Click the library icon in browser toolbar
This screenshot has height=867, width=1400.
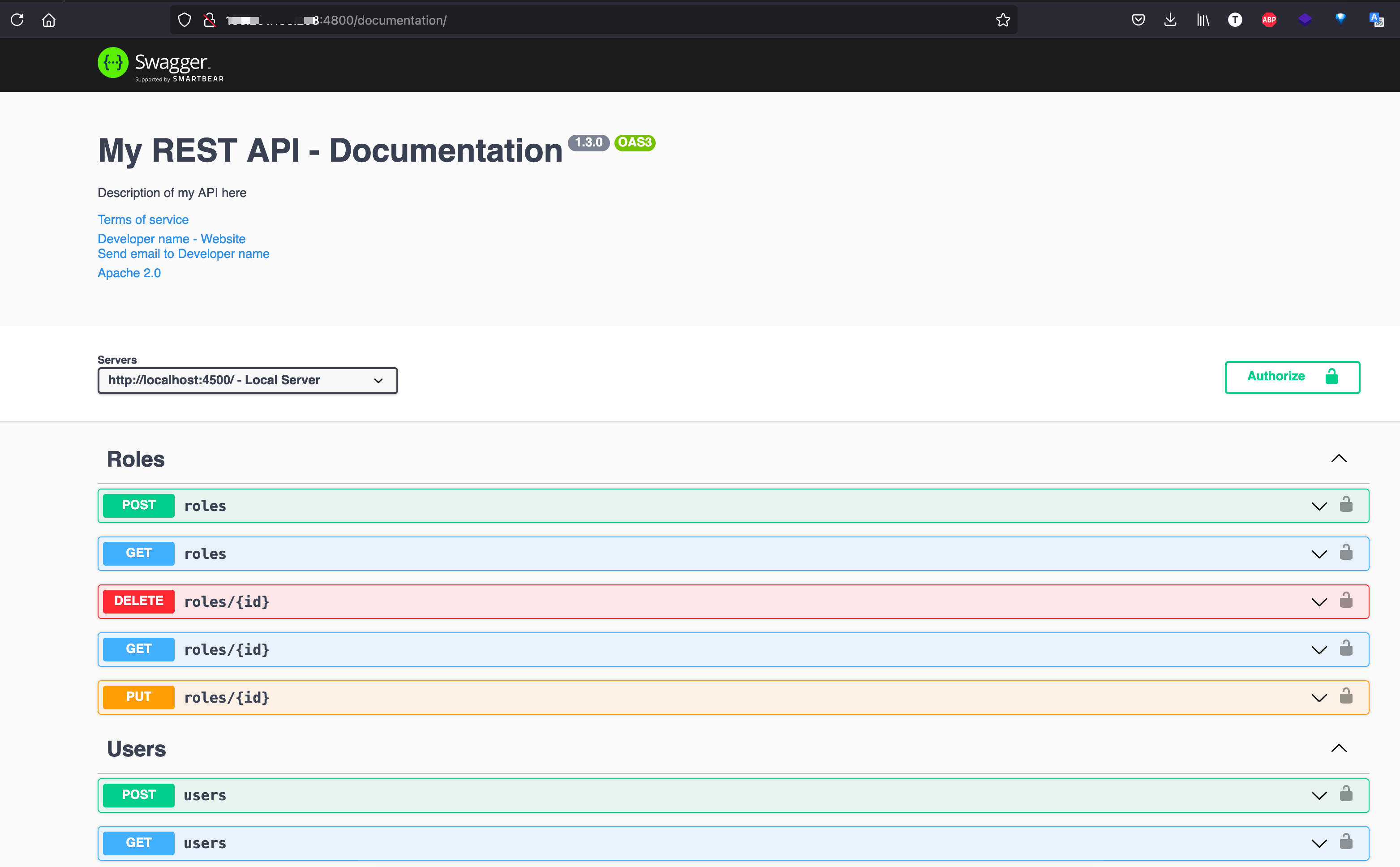point(1202,20)
